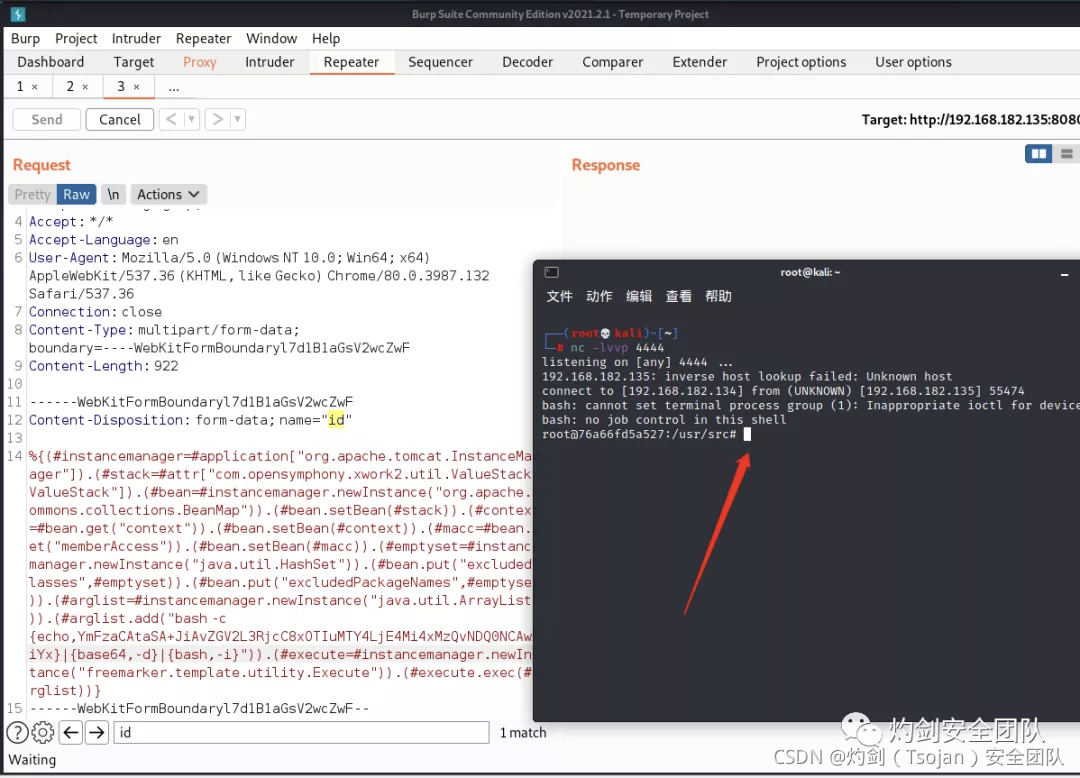Screen dimensions: 1080x778
Task: Open the Burp menu
Action: 25,39
